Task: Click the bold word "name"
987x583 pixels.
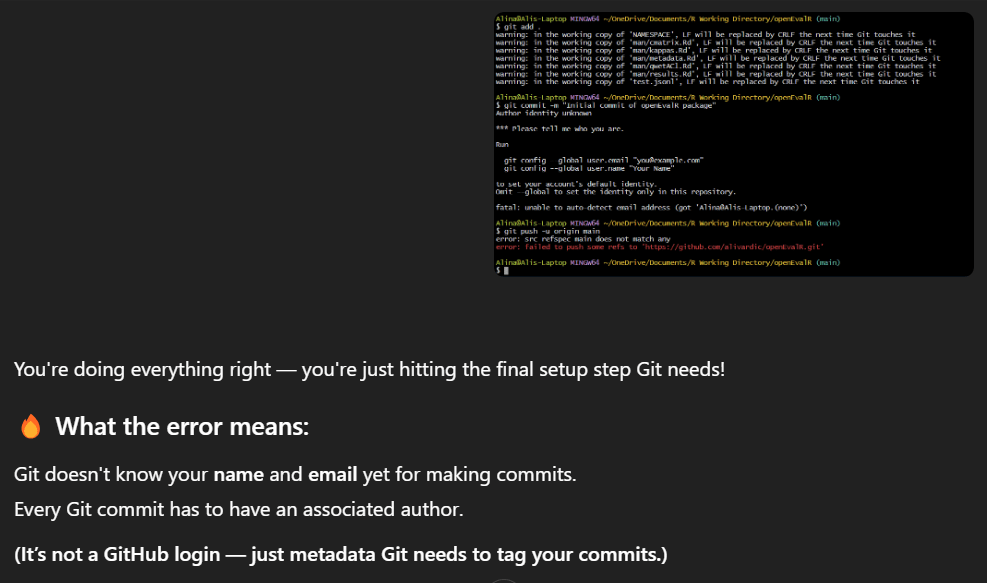Action: (238, 475)
